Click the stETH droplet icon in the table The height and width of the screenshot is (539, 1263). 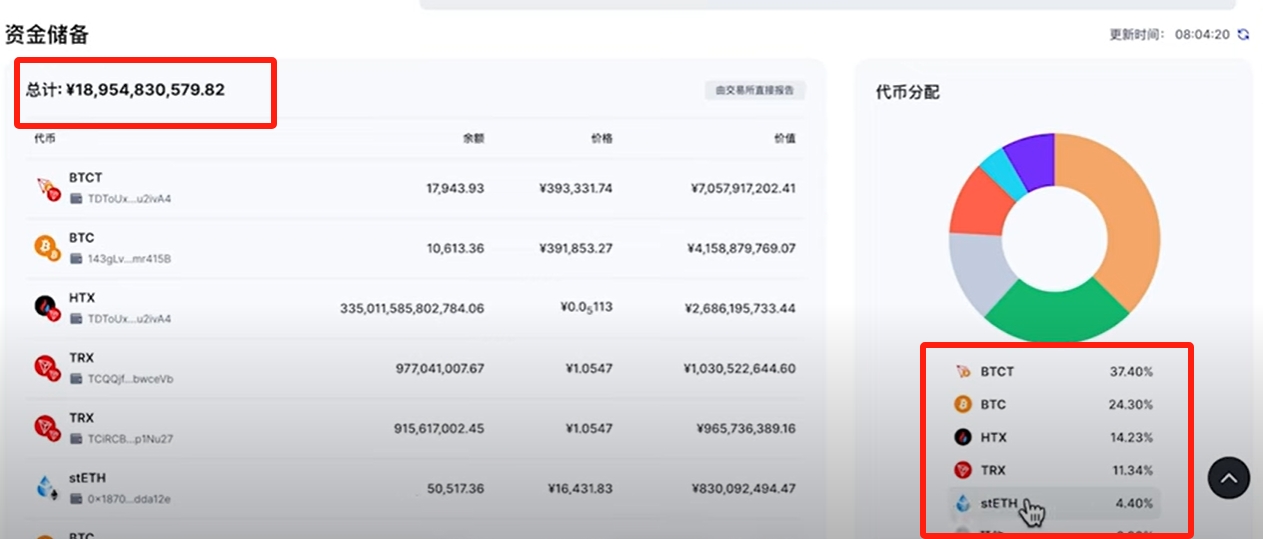[x=48, y=487]
